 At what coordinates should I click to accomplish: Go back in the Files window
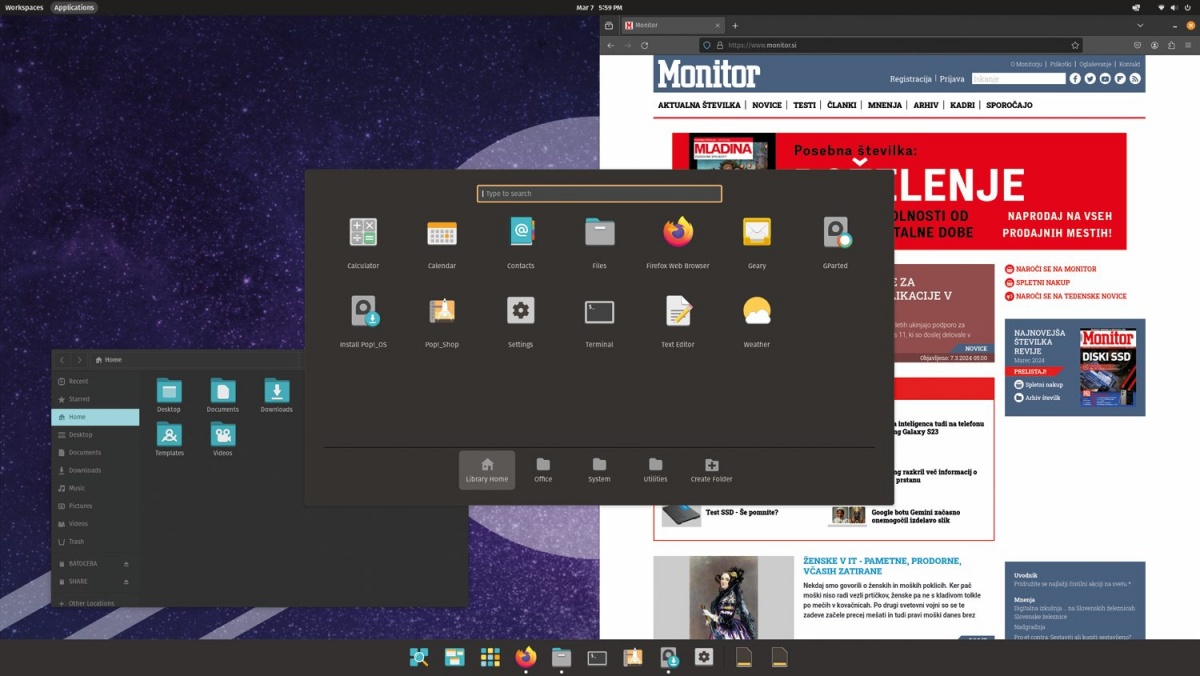coord(62,359)
